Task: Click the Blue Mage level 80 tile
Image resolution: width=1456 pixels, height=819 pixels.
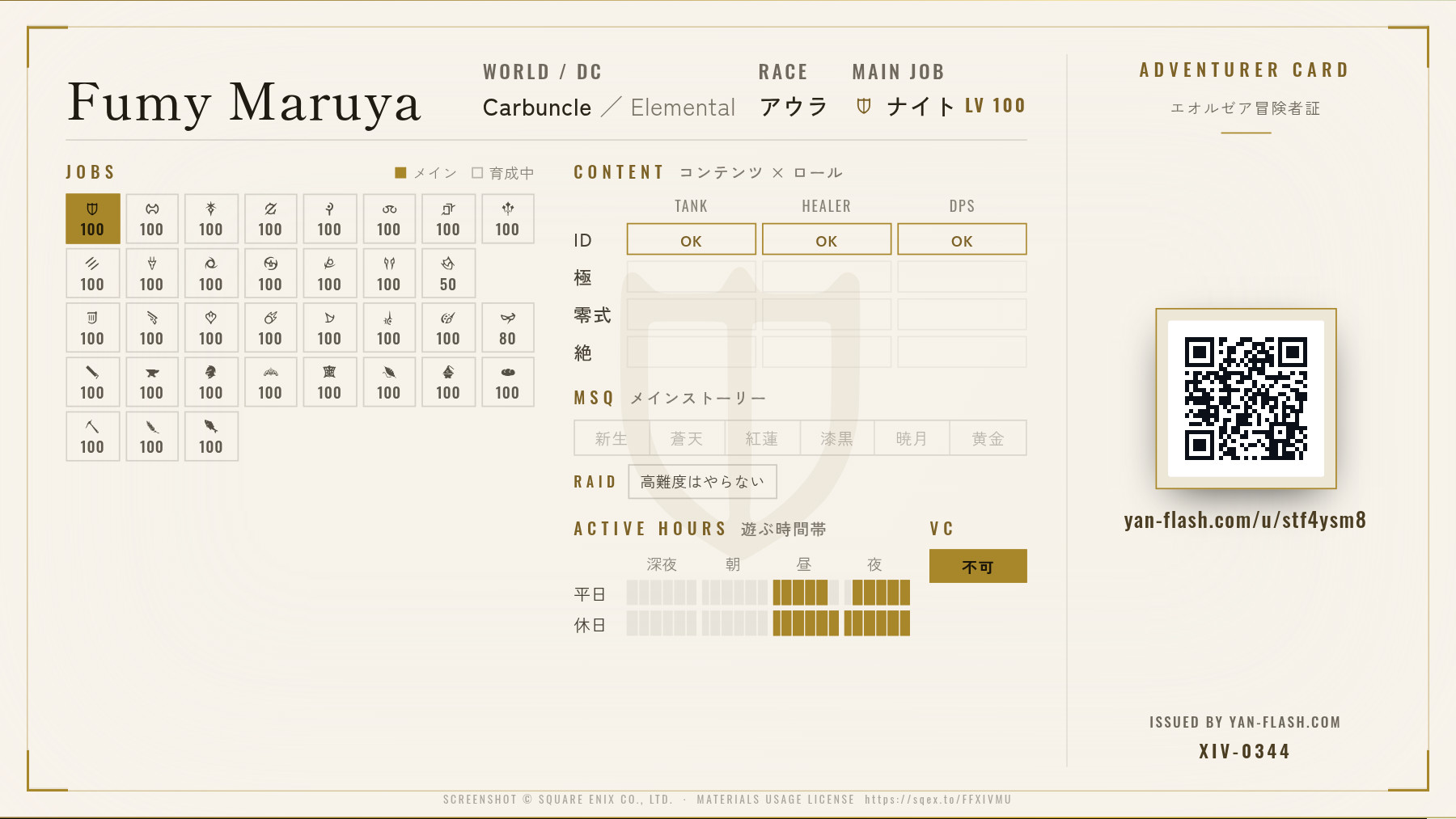Action: pyautogui.click(x=507, y=327)
